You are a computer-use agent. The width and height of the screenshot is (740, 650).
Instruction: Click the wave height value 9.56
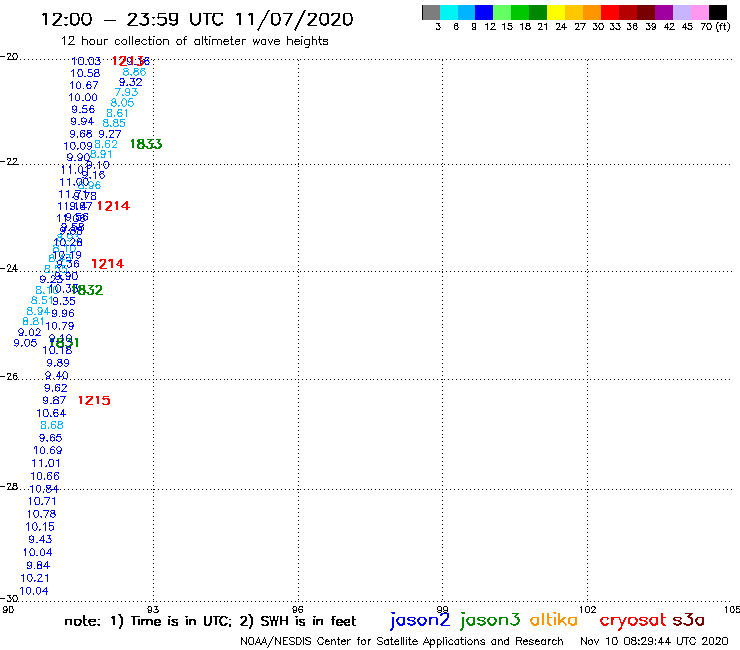[83, 110]
